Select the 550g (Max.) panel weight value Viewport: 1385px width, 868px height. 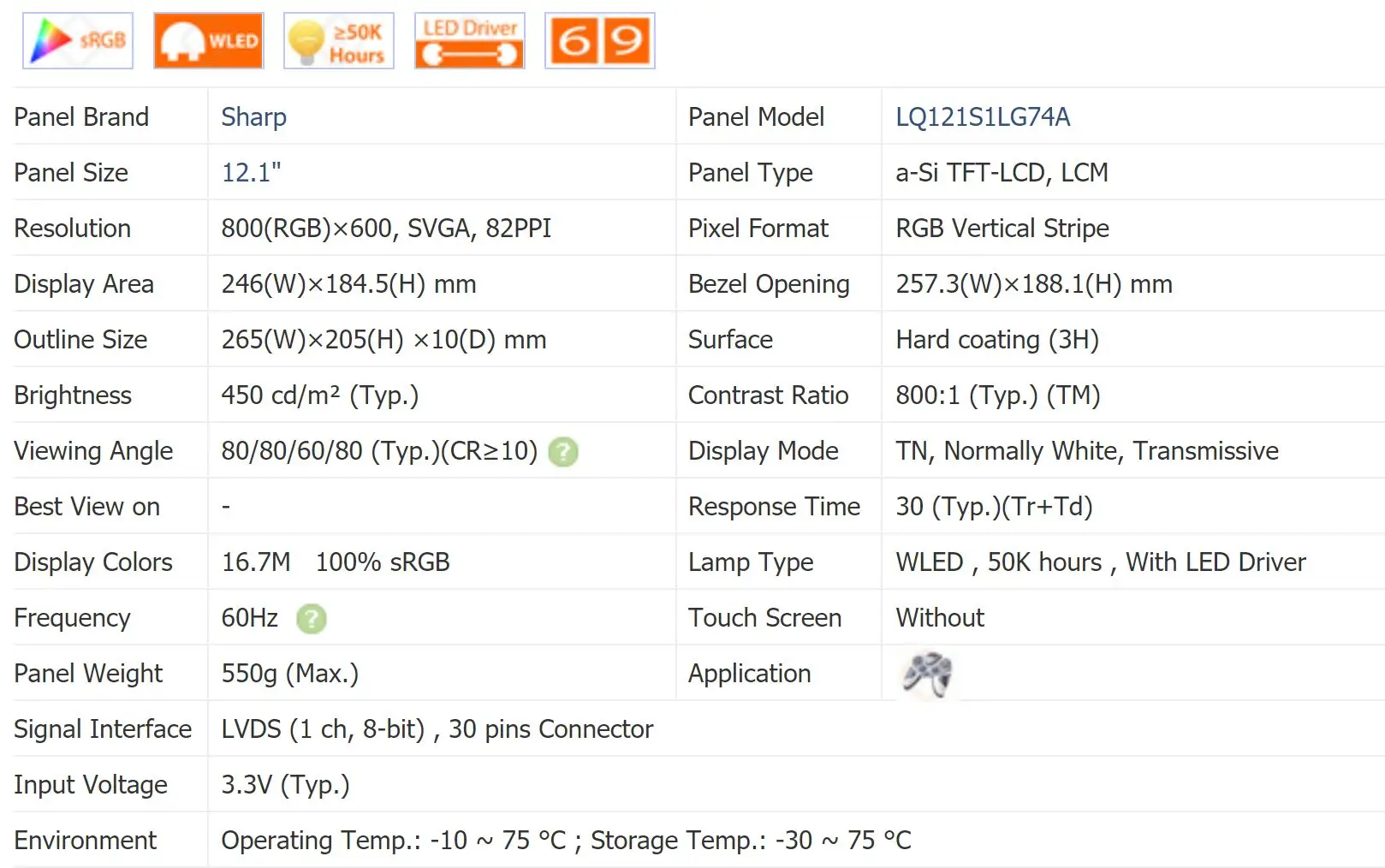290,674
